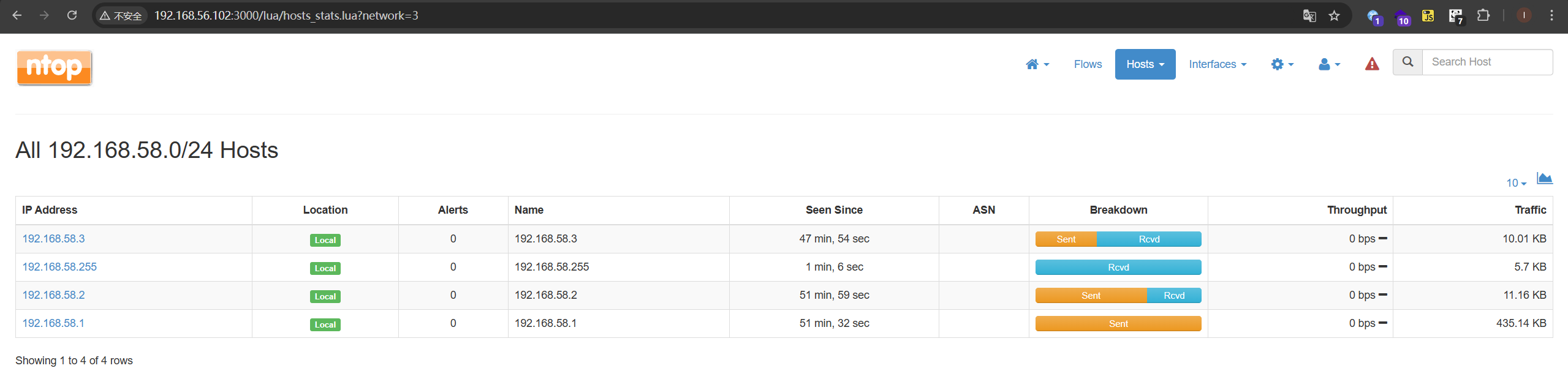Image resolution: width=1568 pixels, height=390 pixels.
Task: Open the user account icon menu
Action: [x=1329, y=64]
